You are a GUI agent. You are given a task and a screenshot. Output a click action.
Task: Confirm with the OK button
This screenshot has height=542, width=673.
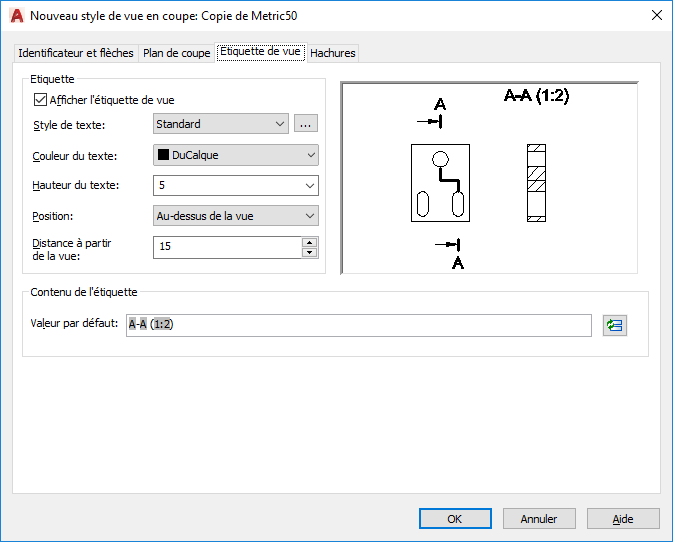click(x=454, y=519)
